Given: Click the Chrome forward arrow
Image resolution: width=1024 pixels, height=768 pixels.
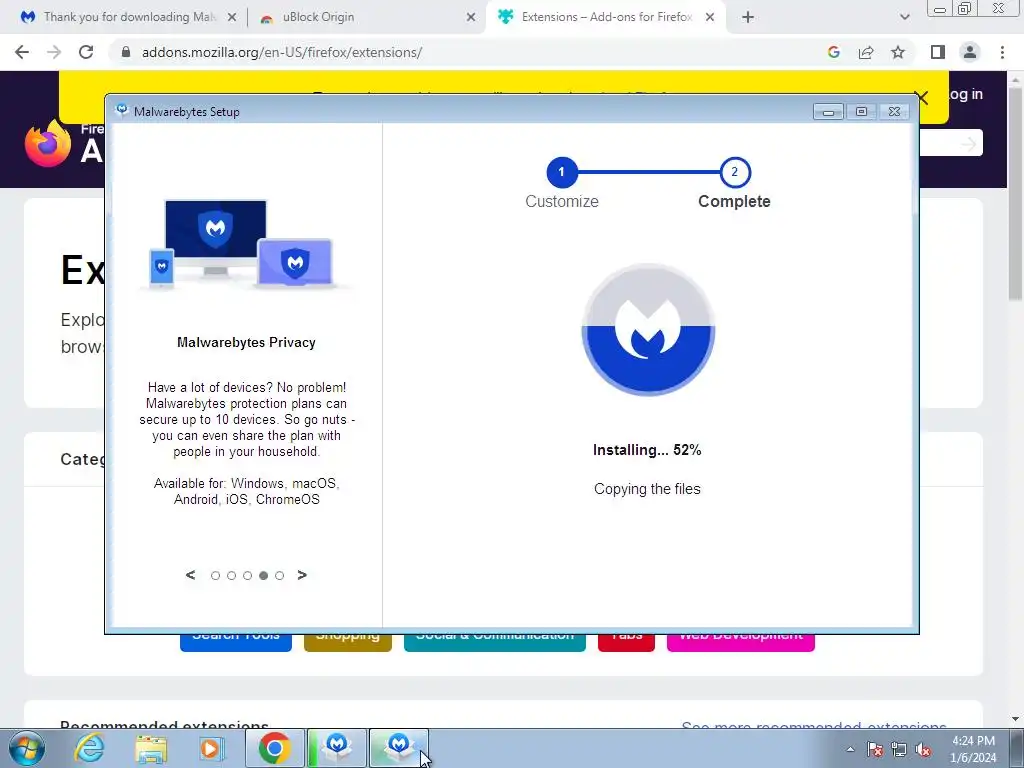Looking at the screenshot, I should pyautogui.click(x=54, y=52).
